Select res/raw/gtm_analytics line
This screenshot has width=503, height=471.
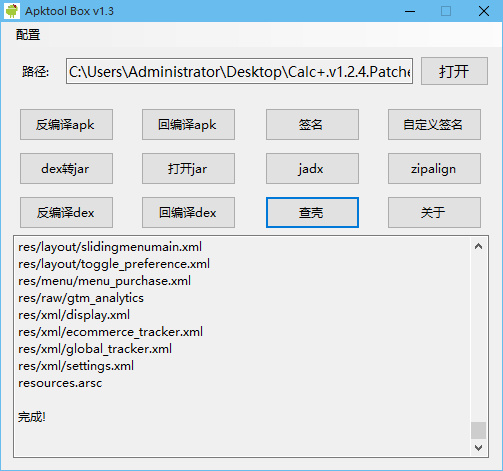(x=81, y=298)
